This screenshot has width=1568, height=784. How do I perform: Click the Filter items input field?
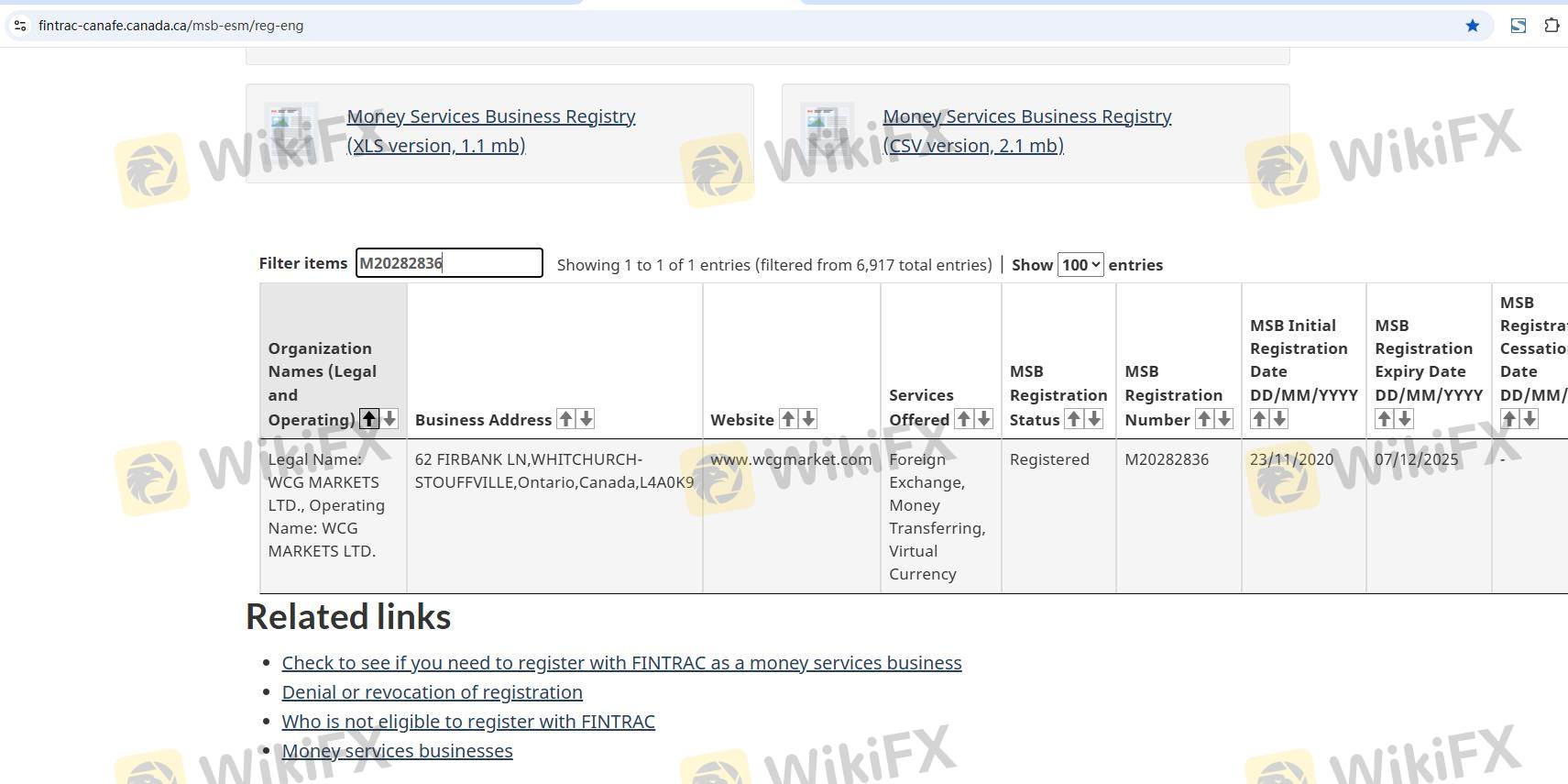point(449,263)
